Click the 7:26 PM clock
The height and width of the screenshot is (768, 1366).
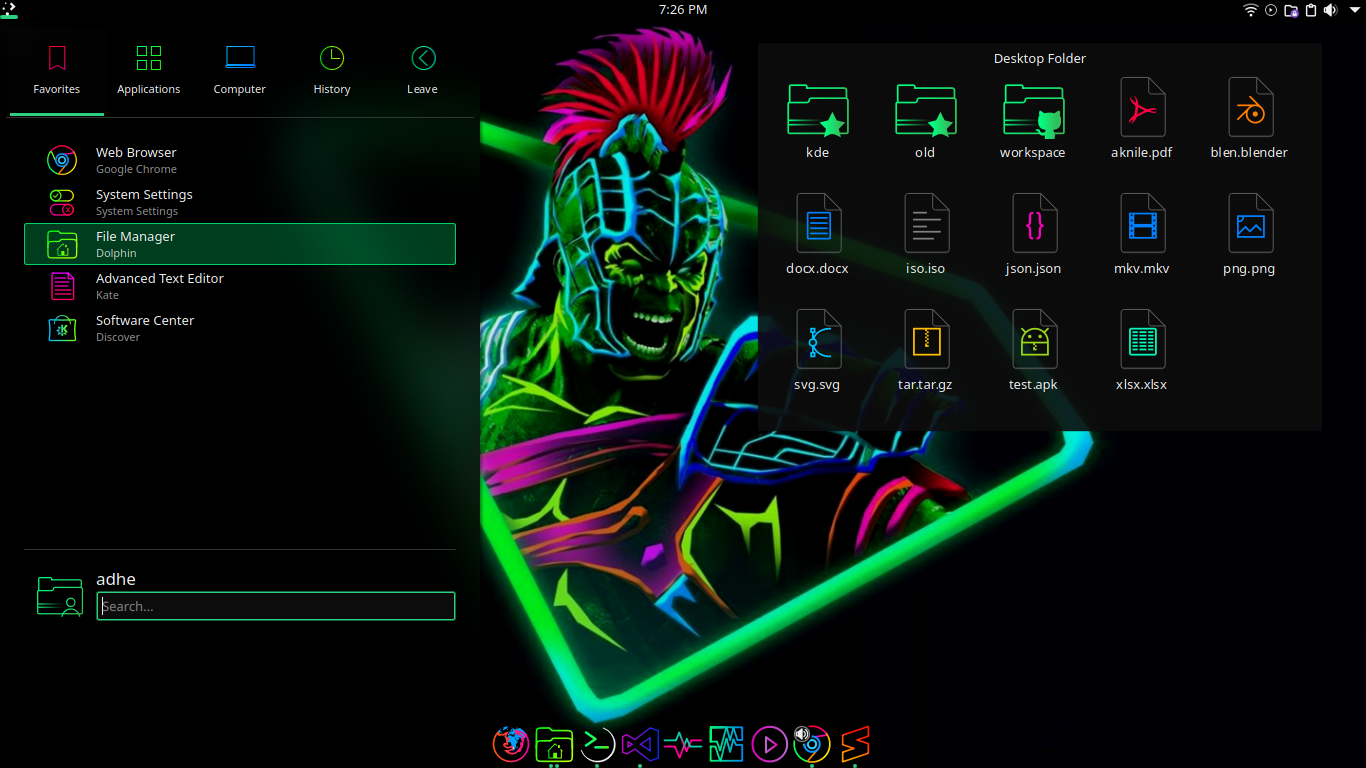pyautogui.click(x=683, y=9)
